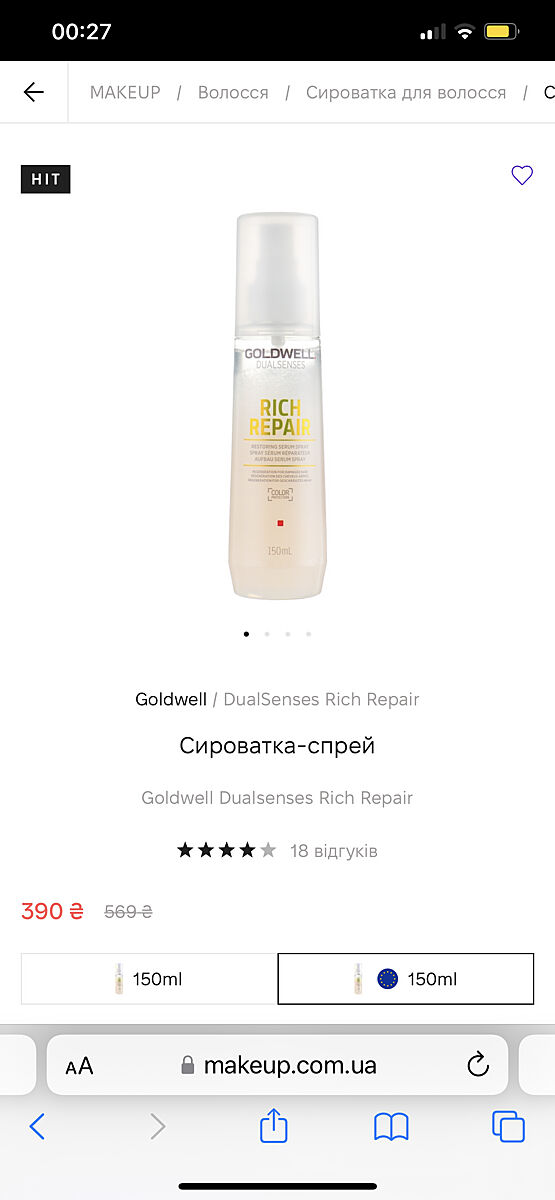View the 18 відгуків reviews

334,851
